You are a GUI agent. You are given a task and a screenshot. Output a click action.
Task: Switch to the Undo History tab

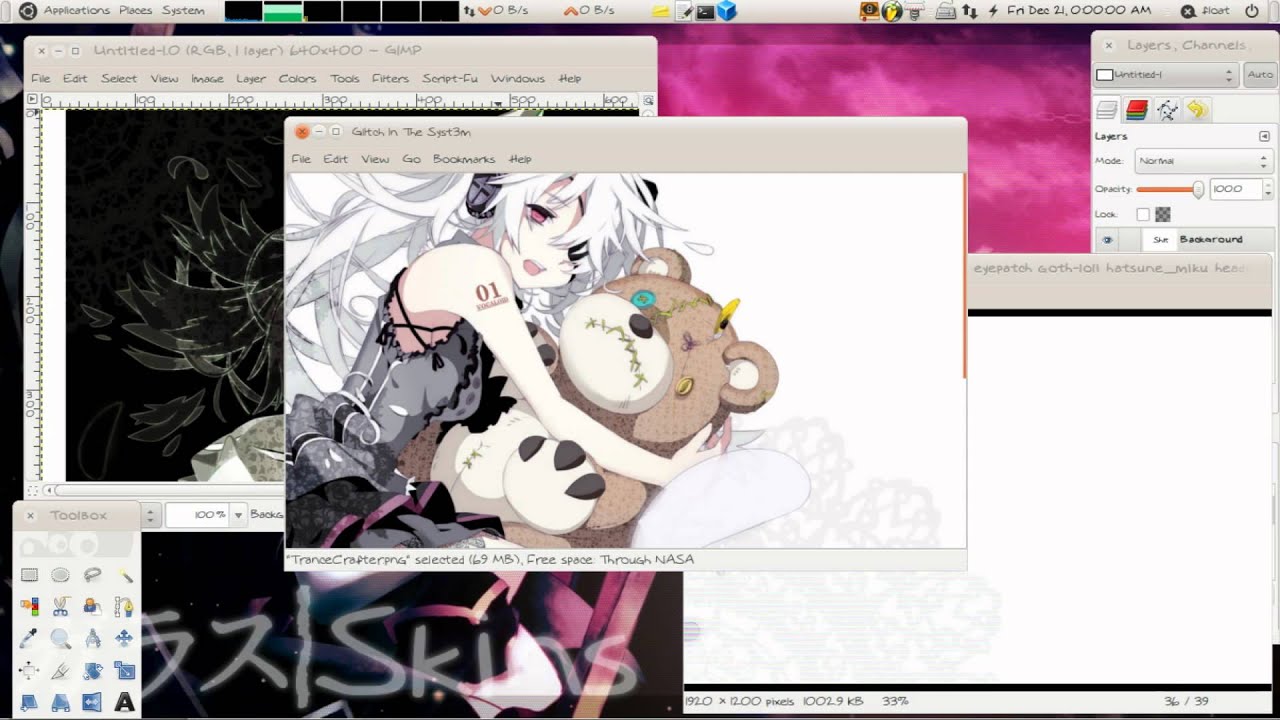click(1197, 110)
